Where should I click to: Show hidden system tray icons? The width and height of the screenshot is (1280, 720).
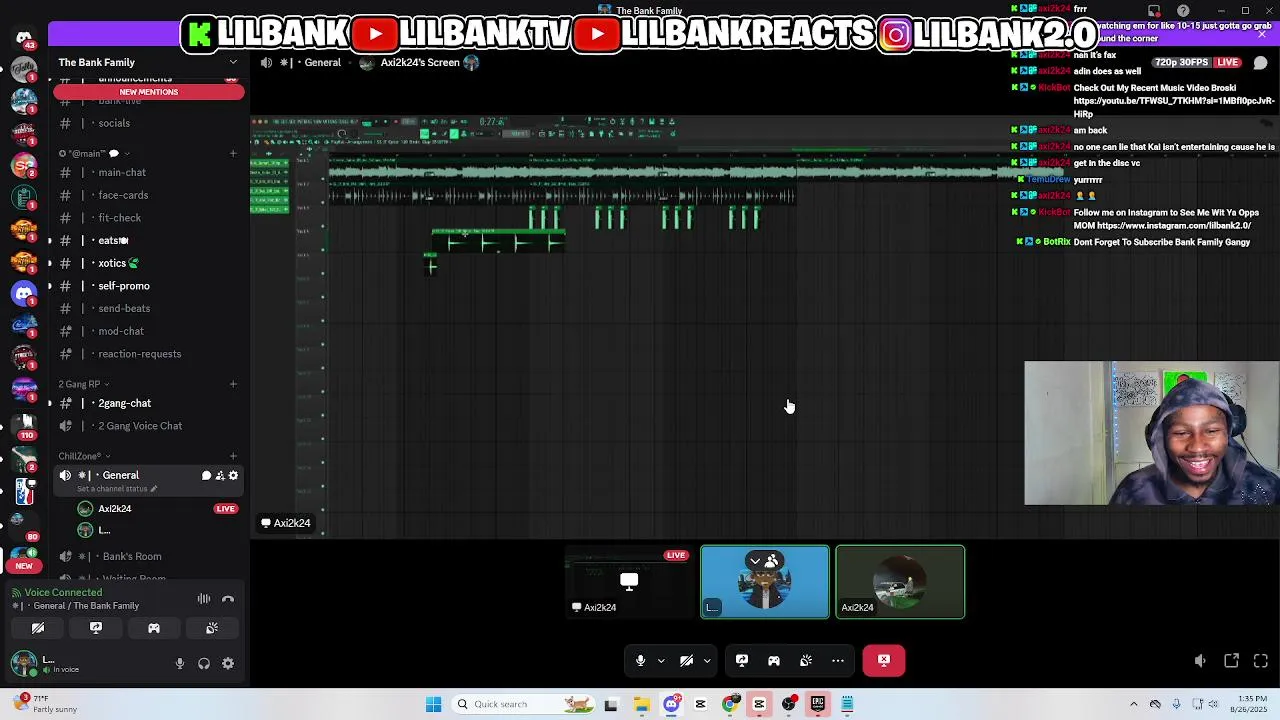click(1133, 704)
